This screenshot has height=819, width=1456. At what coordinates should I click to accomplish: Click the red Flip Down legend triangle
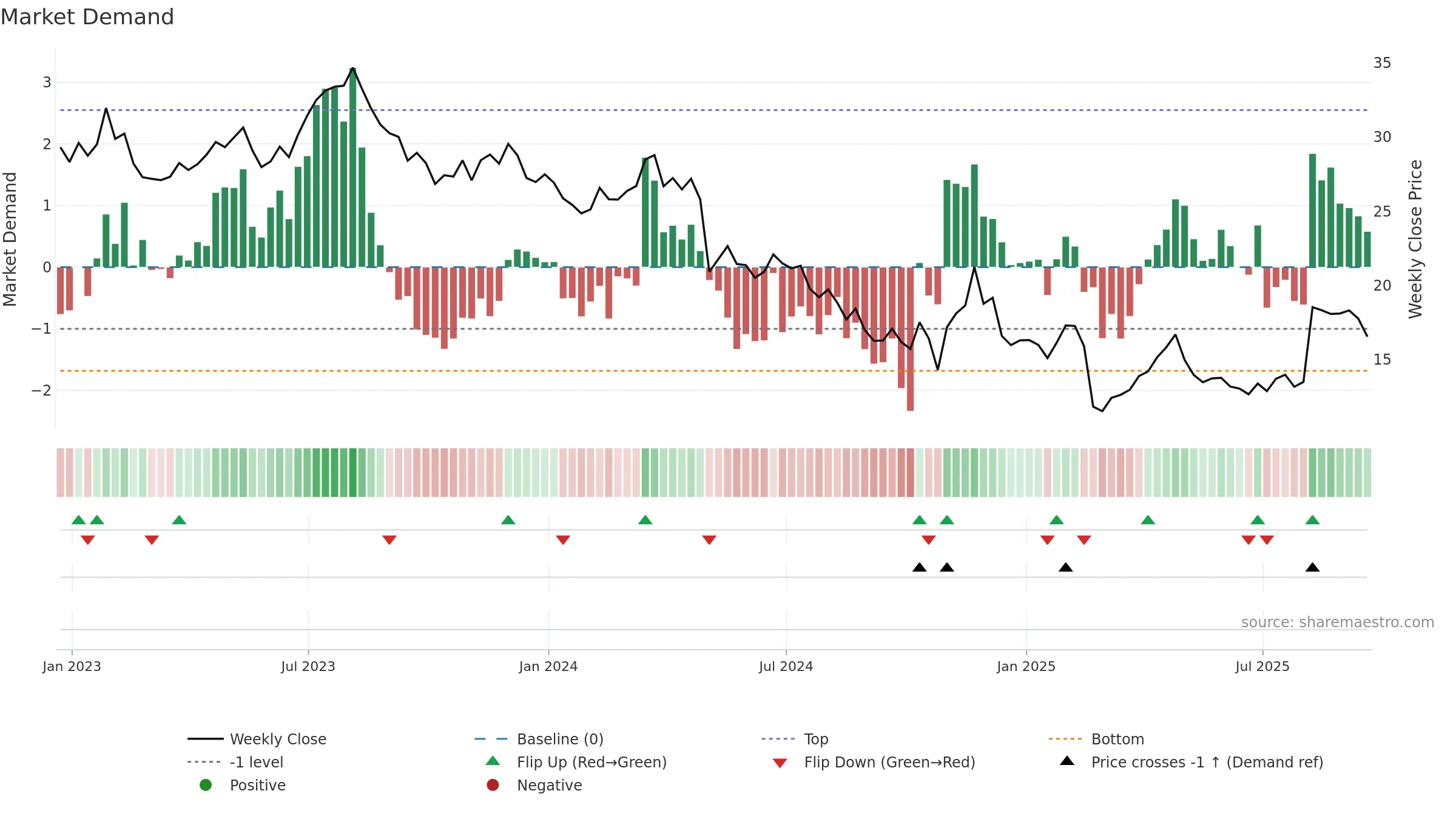780,763
